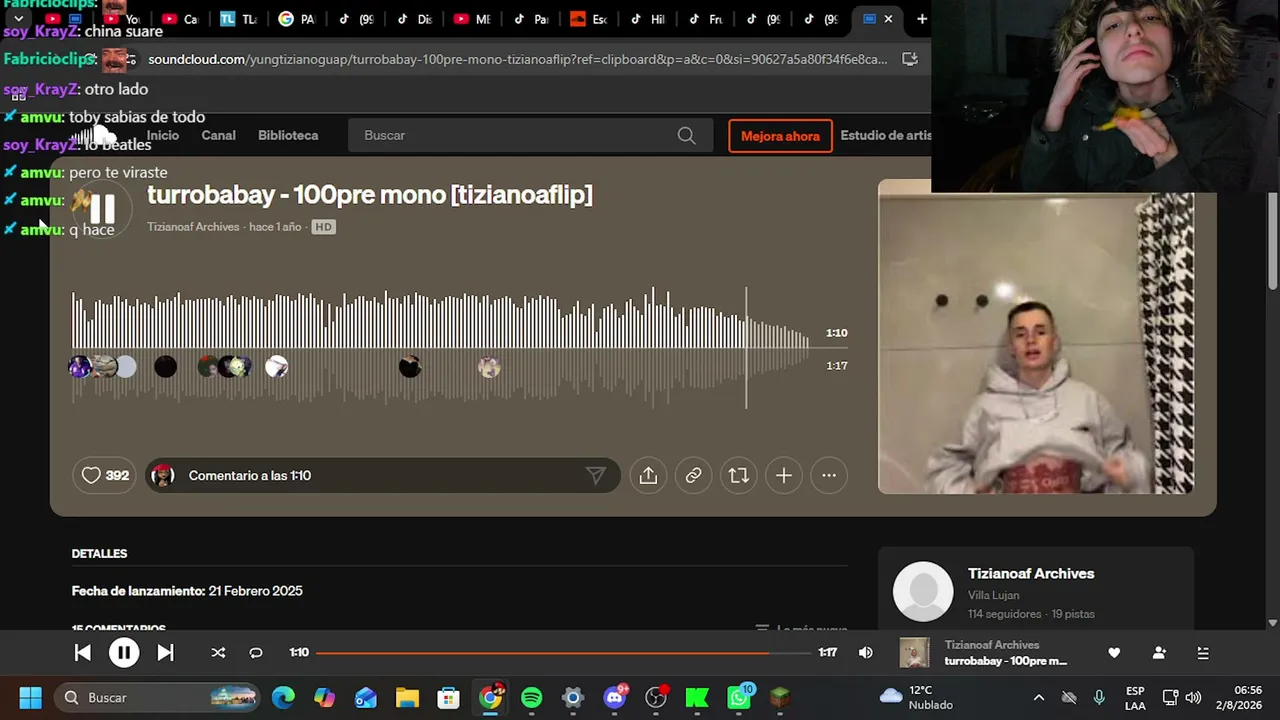1280x720 pixels.
Task: Launch Microsoft Edge from the taskbar
Action: (284, 697)
